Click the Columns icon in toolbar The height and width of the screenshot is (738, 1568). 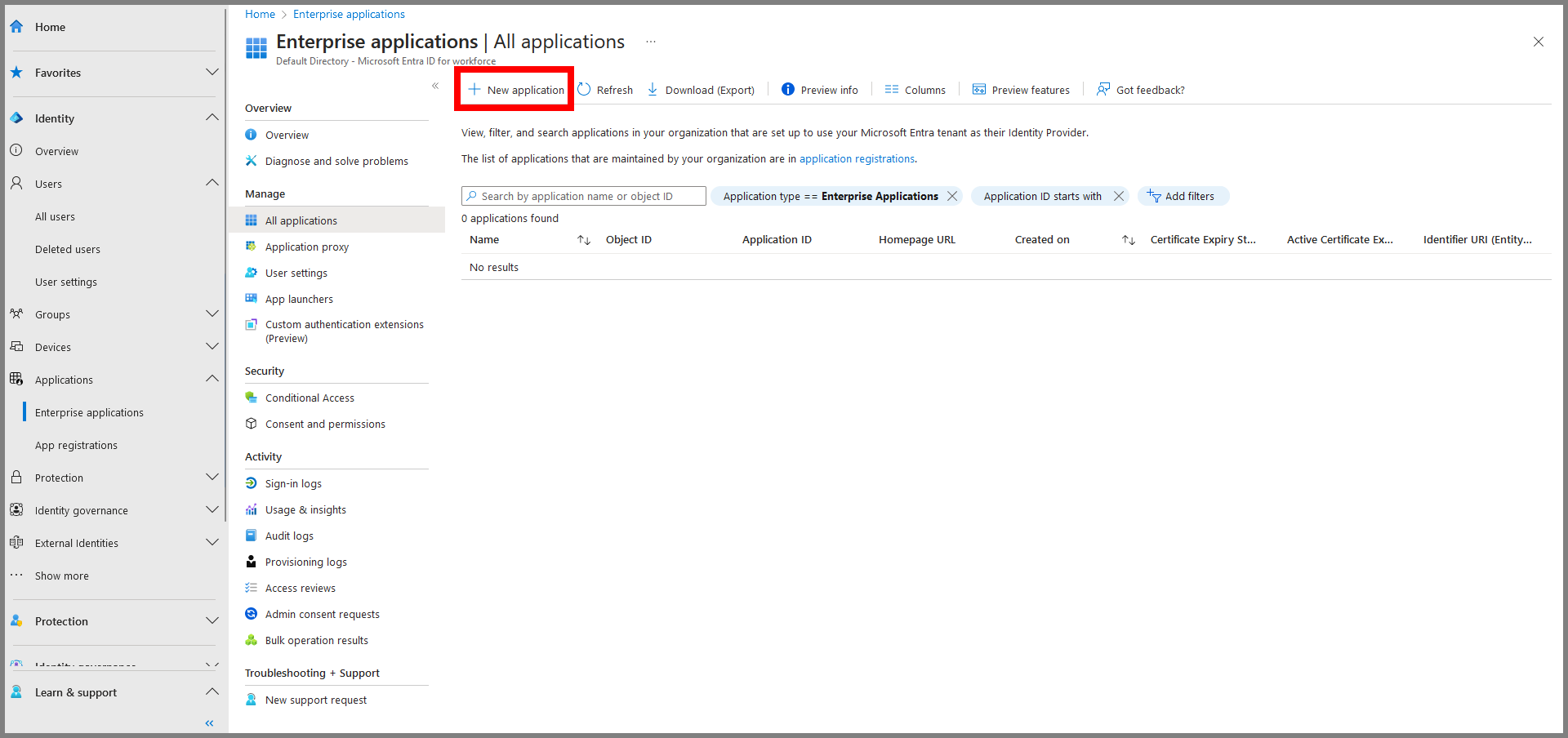892,90
